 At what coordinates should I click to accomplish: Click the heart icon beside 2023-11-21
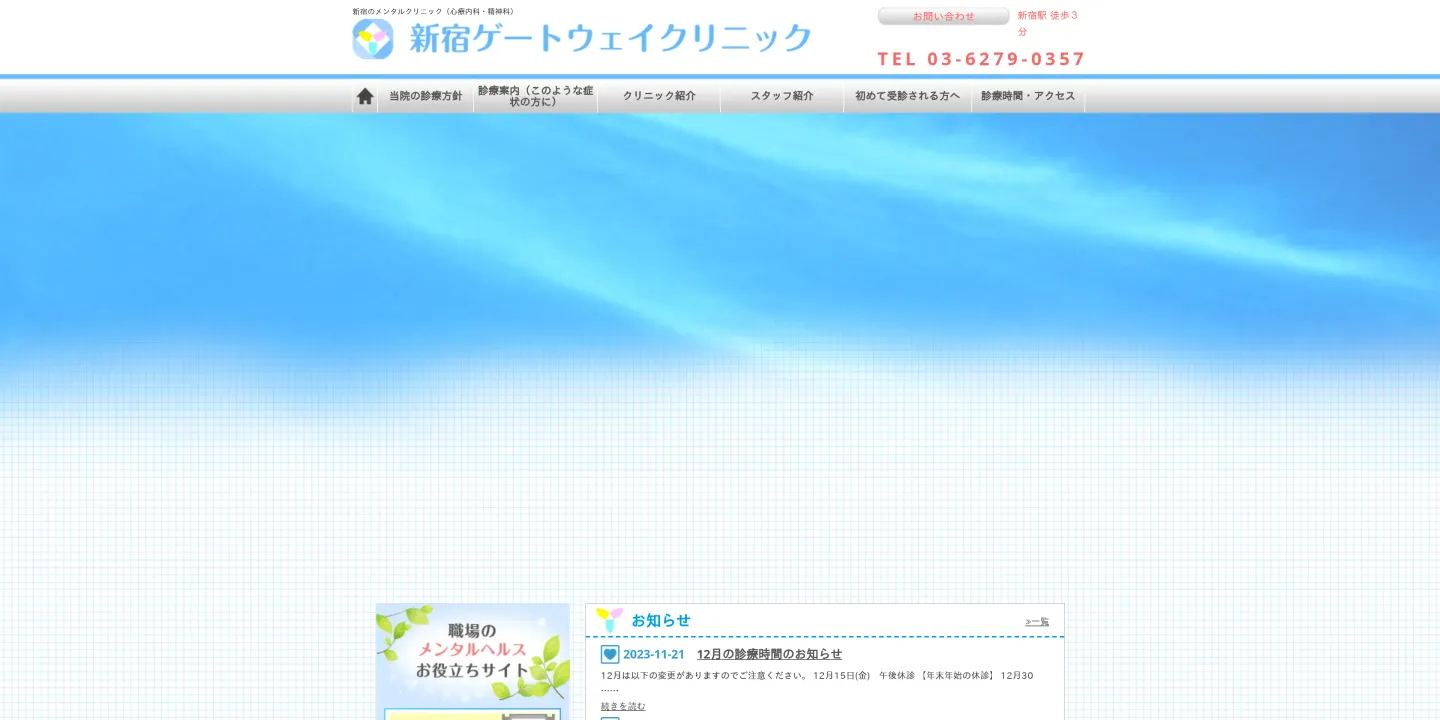click(x=610, y=654)
